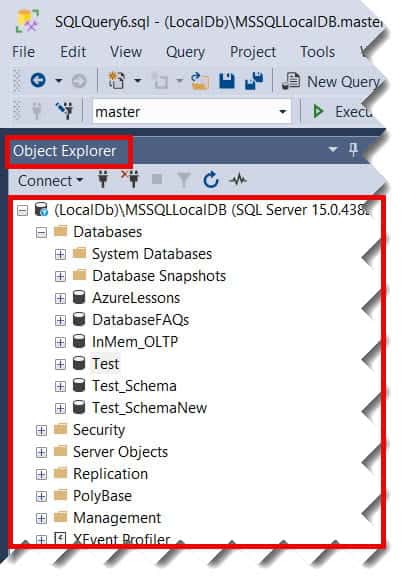401x580 pixels.
Task: Click the PolyBase folder icon
Action: [61, 495]
